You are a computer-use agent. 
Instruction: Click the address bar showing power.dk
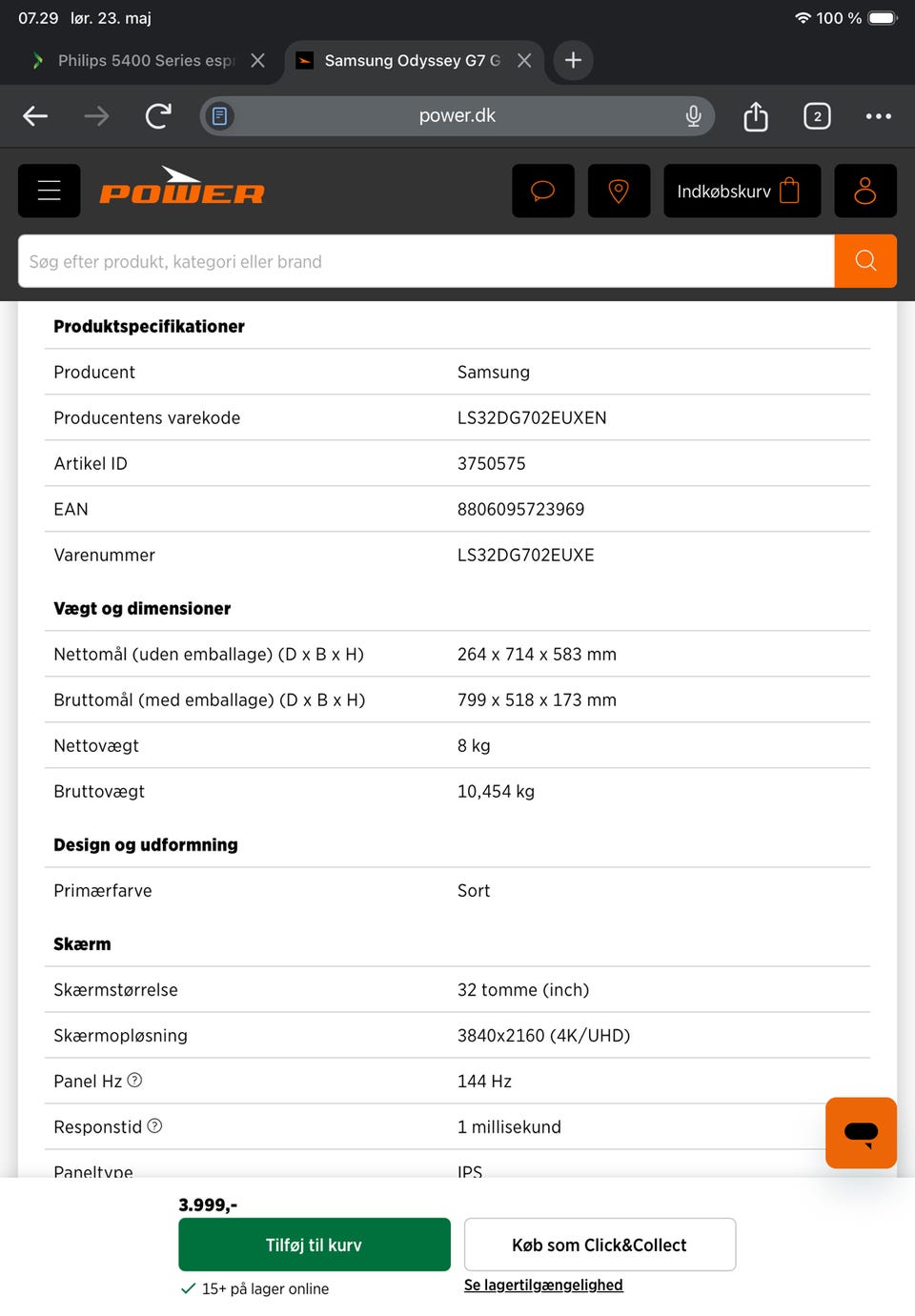point(457,116)
